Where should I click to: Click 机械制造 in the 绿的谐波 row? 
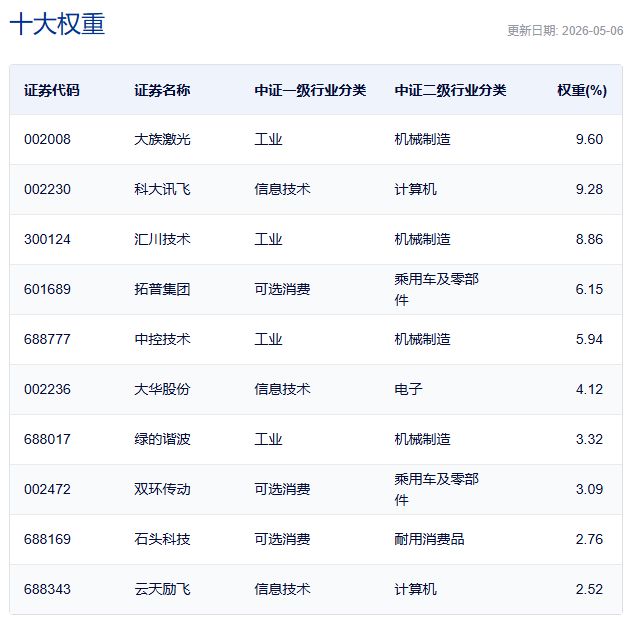[x=423, y=439]
